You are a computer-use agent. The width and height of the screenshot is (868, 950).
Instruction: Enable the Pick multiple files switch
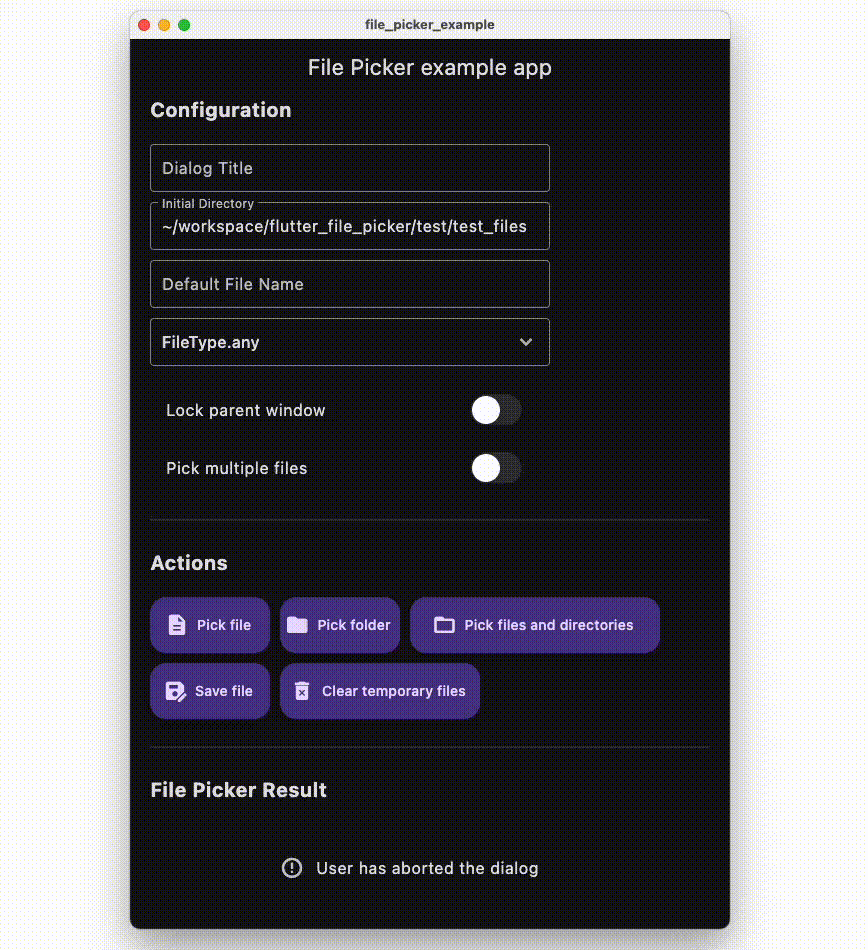496,468
